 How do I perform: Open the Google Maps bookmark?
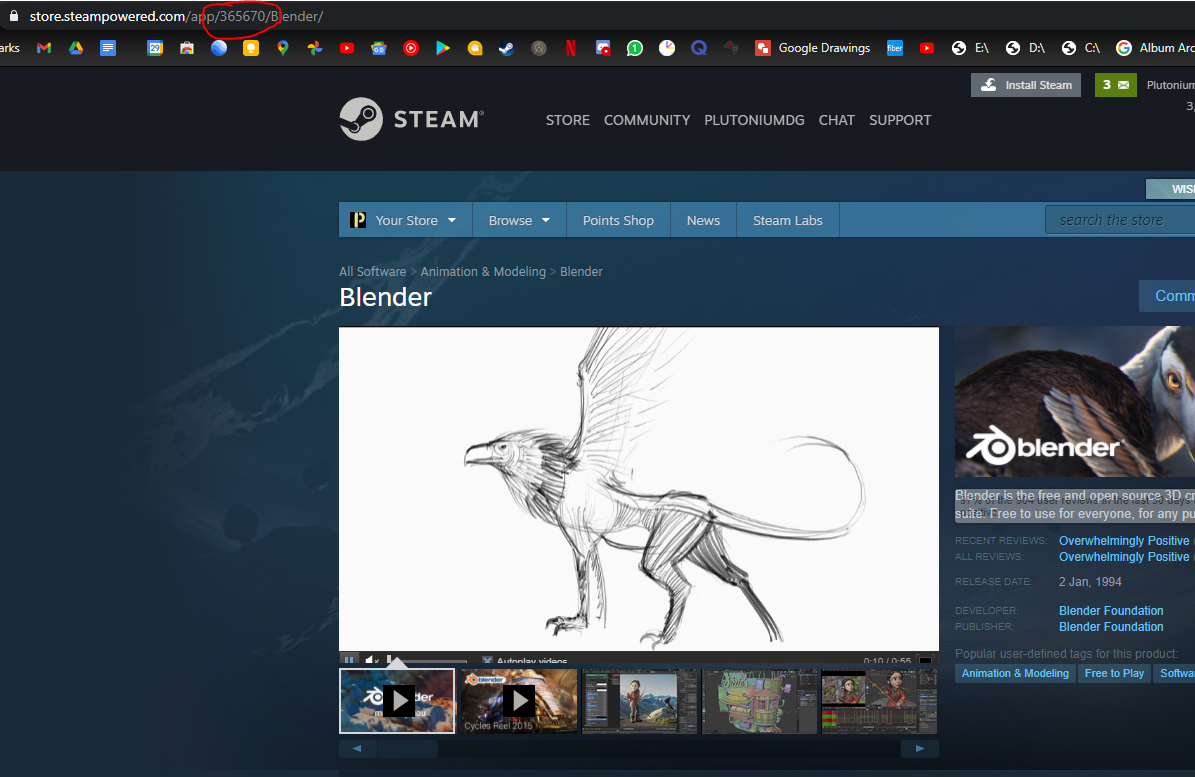click(x=283, y=48)
